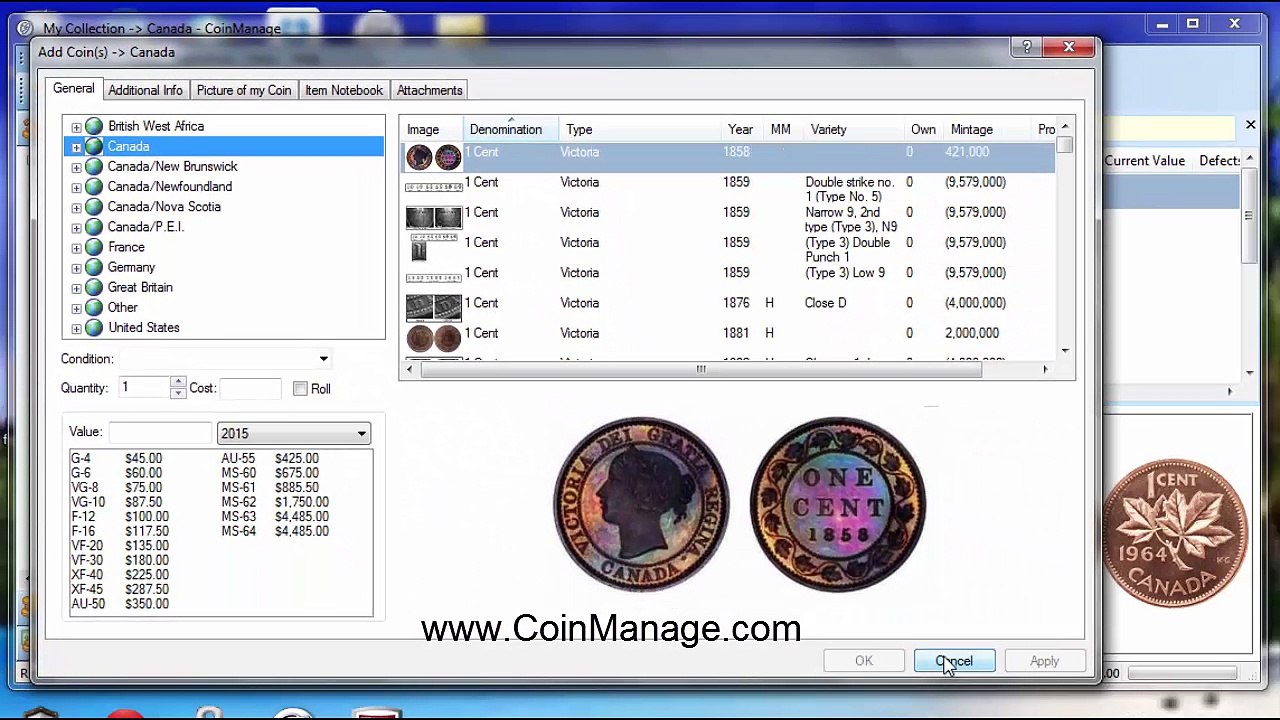Click the coin list horizontal scroll right arrow
Screen dimensions: 1280x720
click(x=1045, y=369)
